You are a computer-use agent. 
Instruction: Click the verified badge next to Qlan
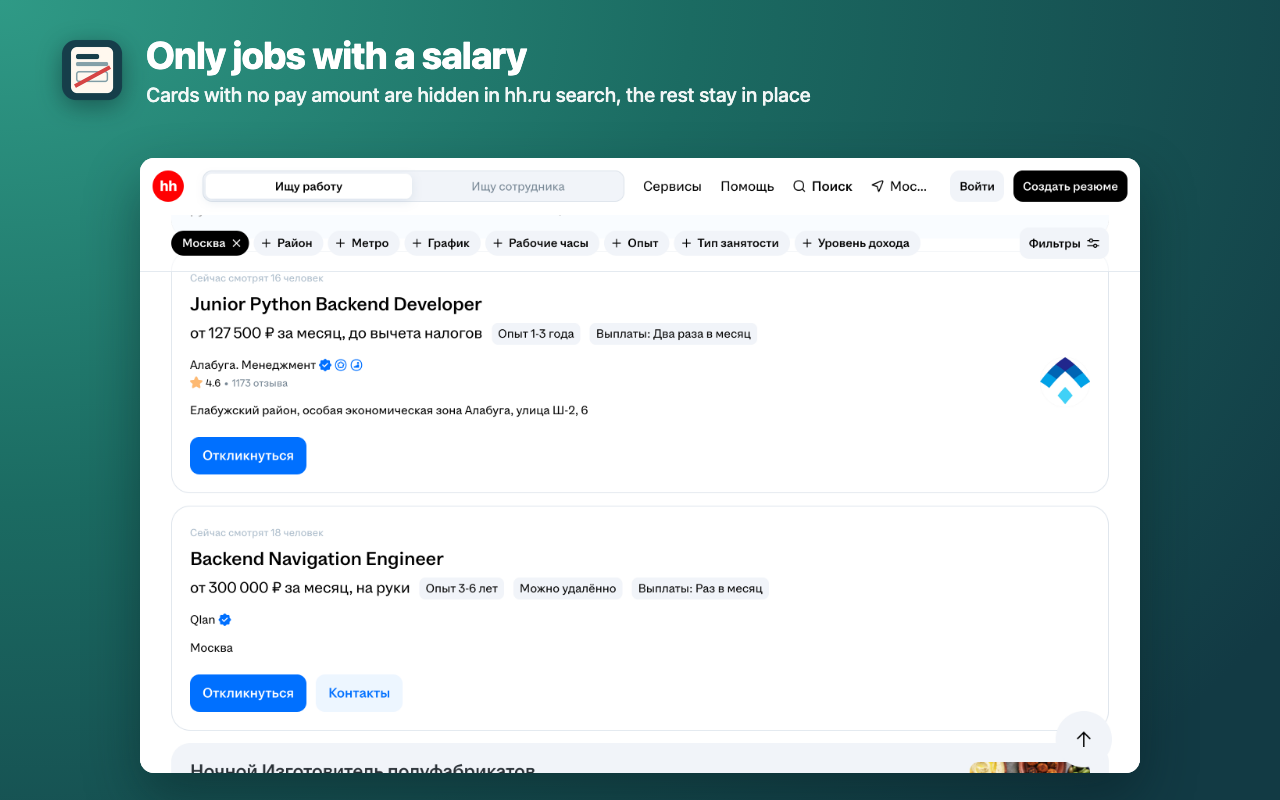pos(225,619)
